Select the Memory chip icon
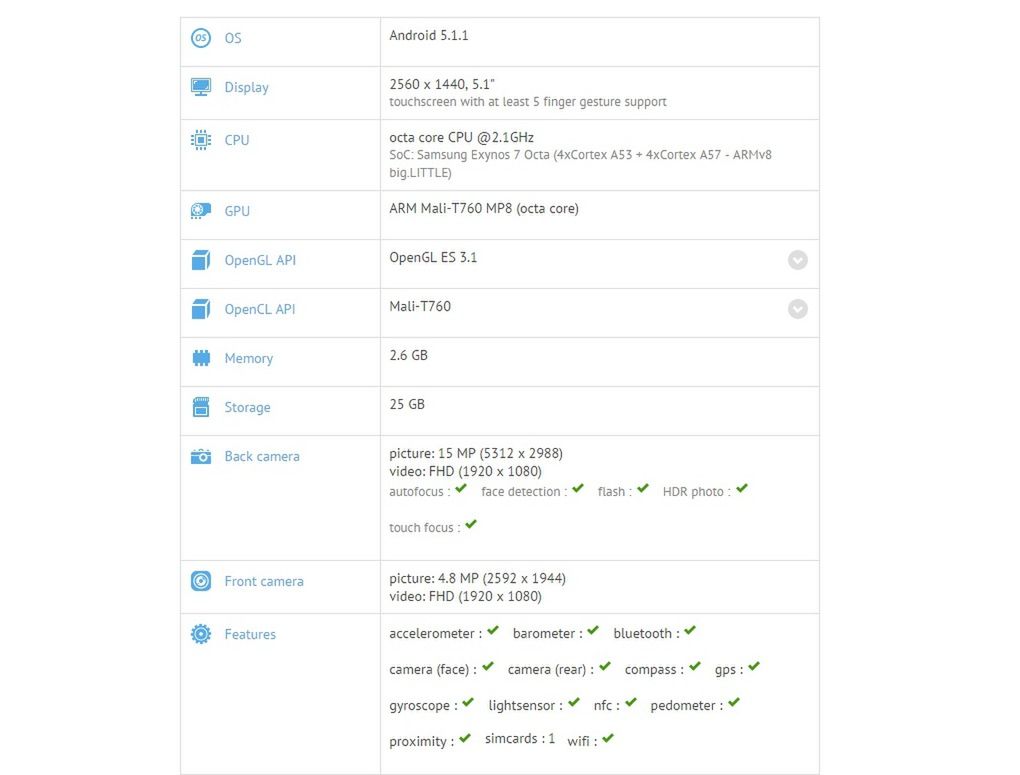 click(x=200, y=357)
